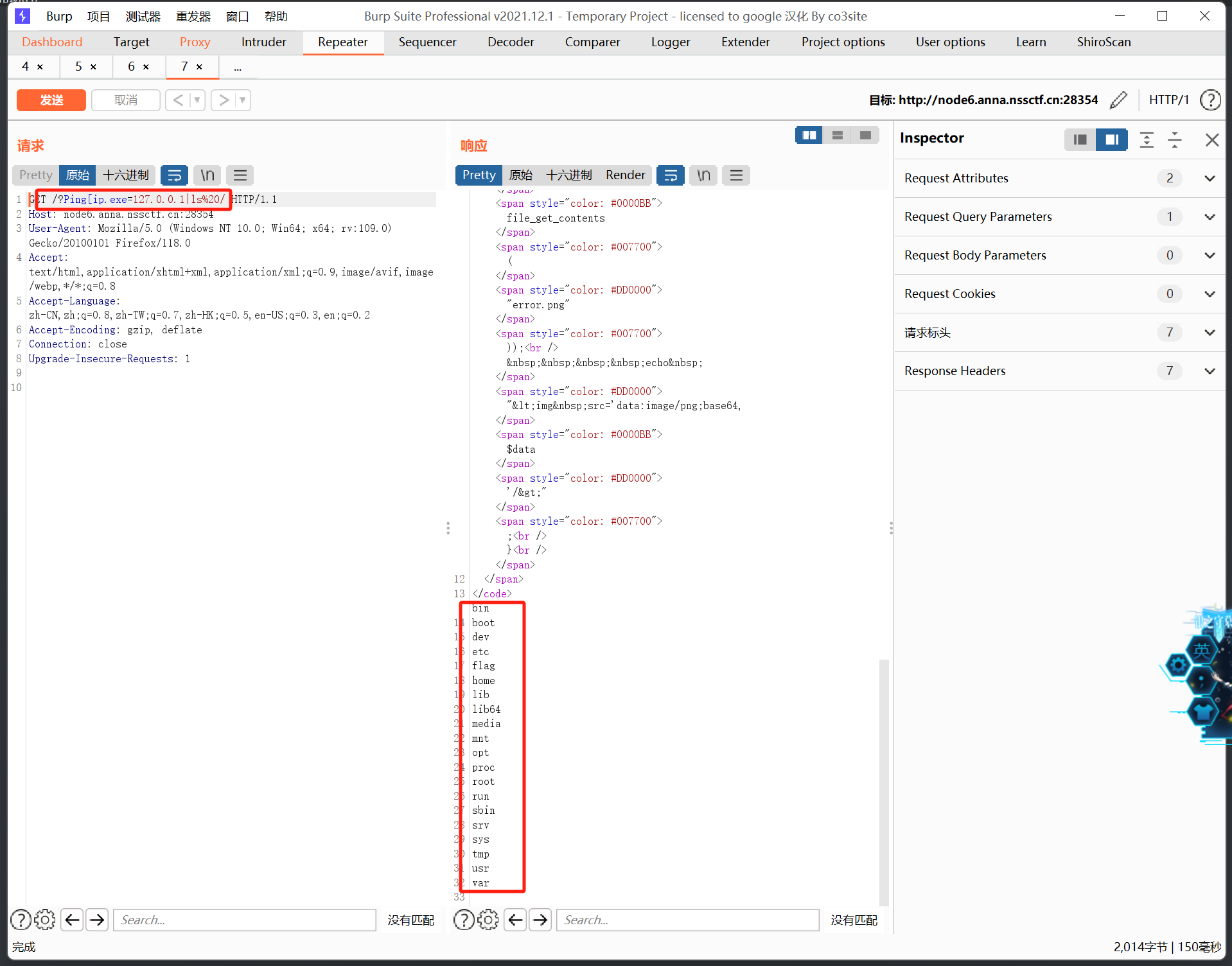Open the ShiroScan tab

pyautogui.click(x=1104, y=42)
